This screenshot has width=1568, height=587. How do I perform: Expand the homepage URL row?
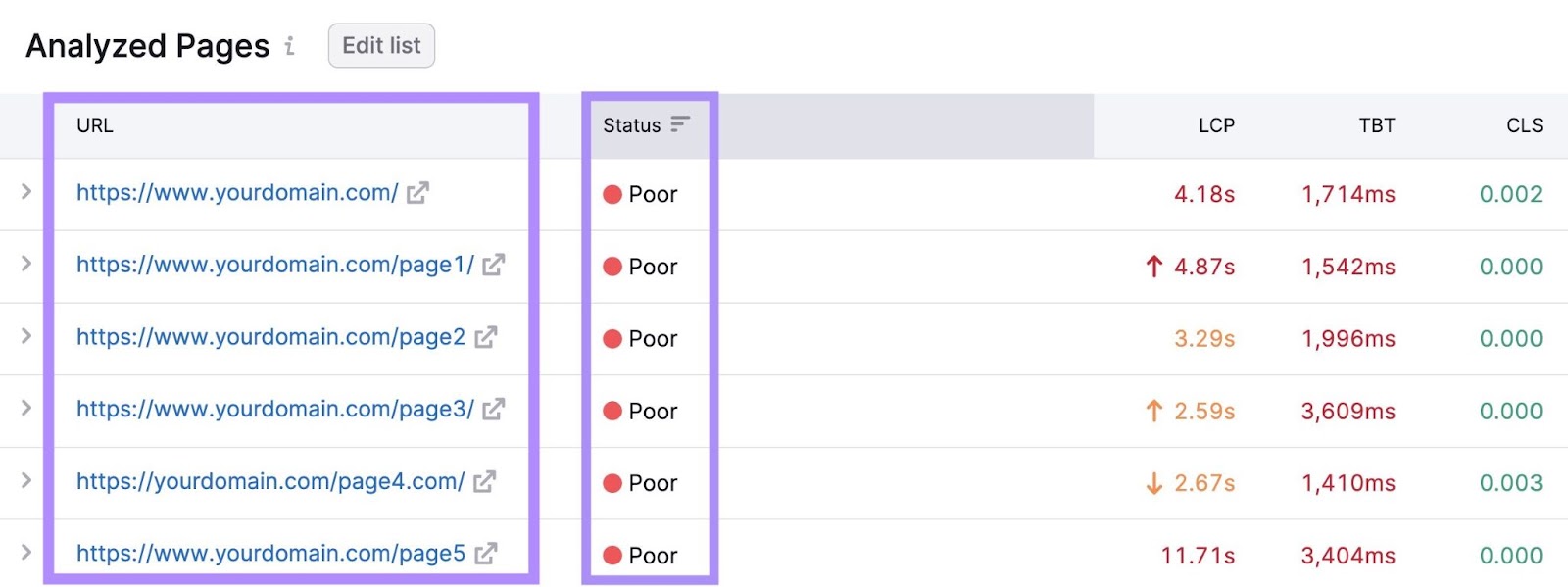tap(26, 192)
